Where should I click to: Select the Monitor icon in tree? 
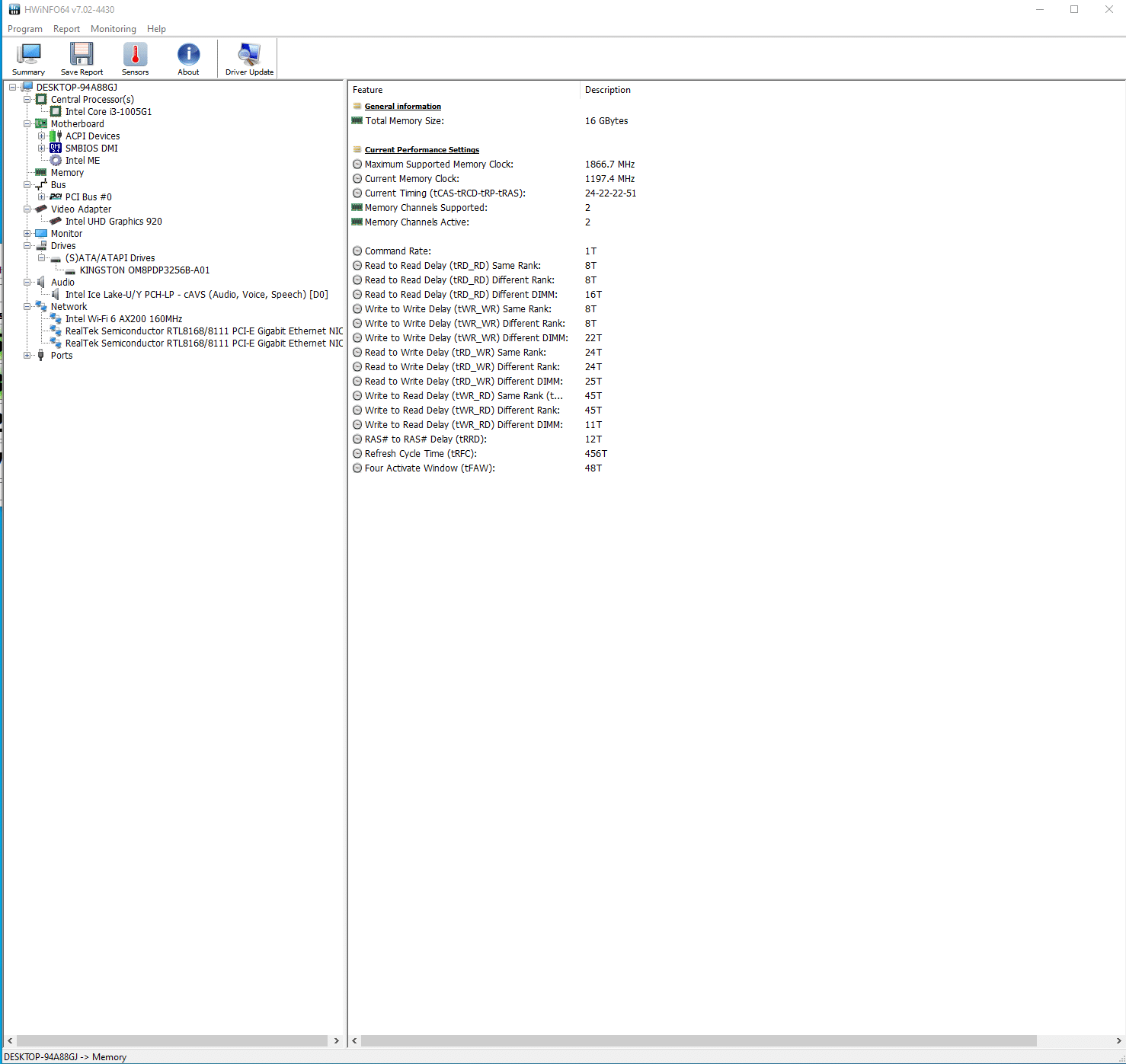coord(41,233)
